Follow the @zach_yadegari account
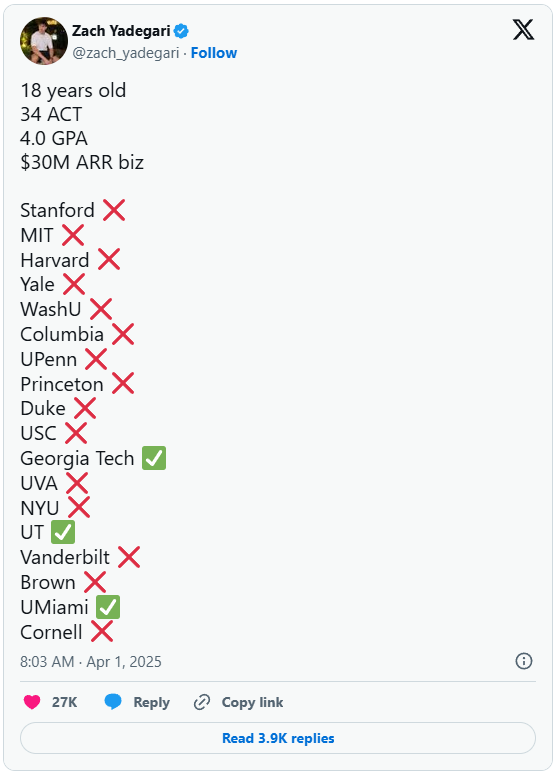 pyautogui.click(x=214, y=53)
